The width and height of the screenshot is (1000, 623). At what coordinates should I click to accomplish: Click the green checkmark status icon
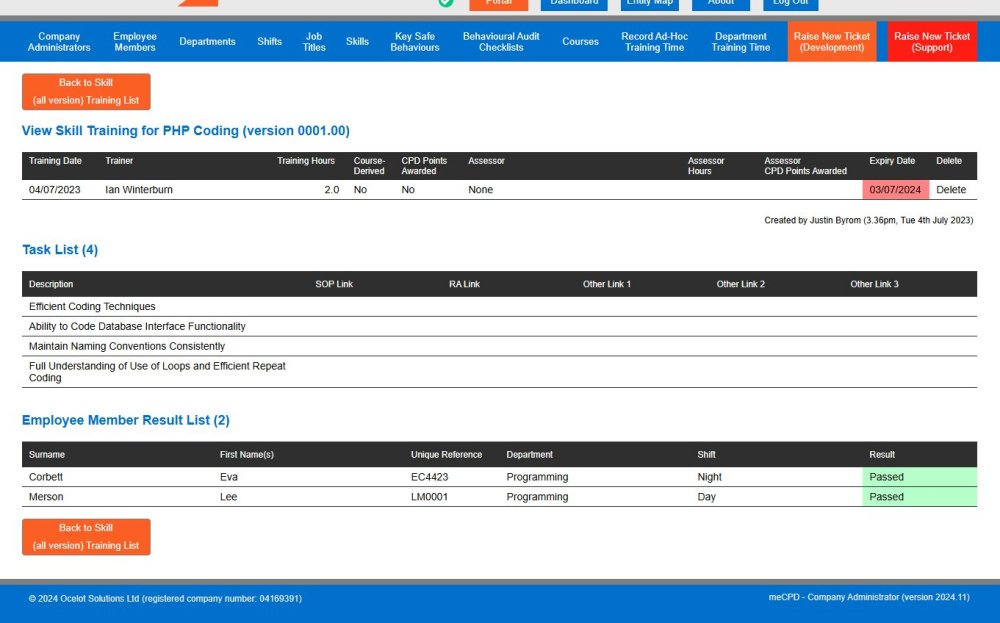pyautogui.click(x=446, y=3)
